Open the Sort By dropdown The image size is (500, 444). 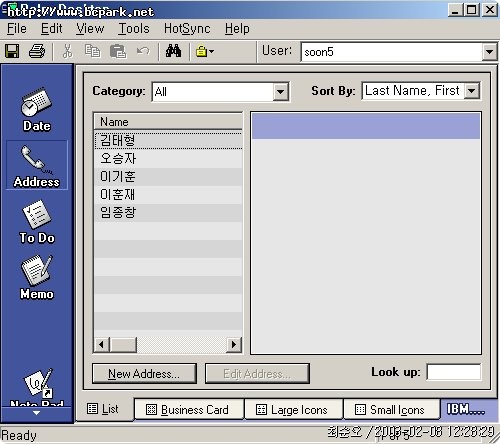point(472,90)
